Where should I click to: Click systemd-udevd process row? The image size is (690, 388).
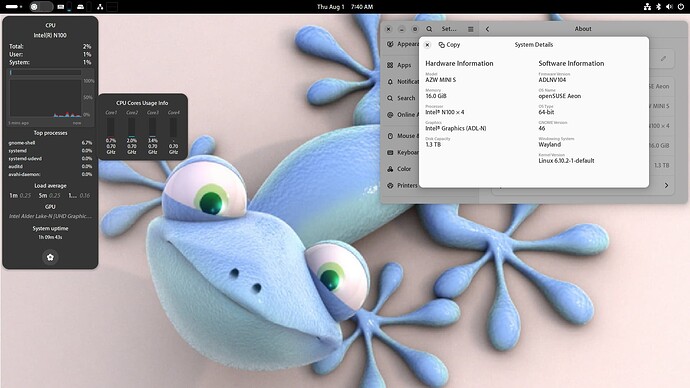tap(50, 158)
